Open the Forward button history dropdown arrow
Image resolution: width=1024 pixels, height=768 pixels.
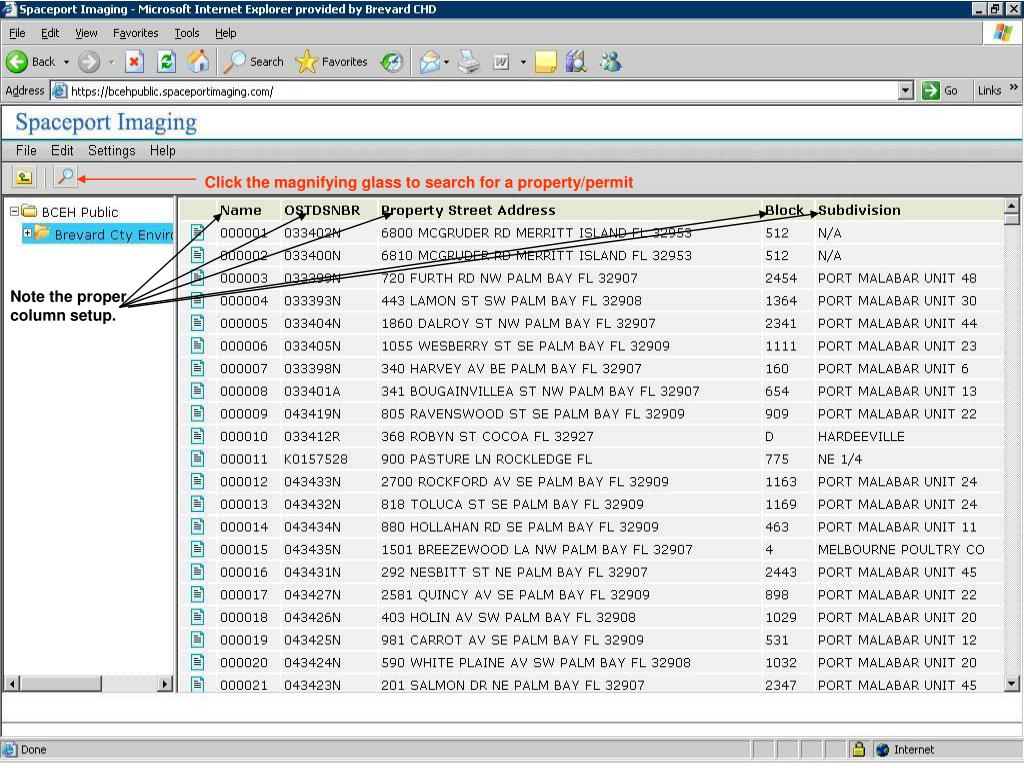[x=111, y=62]
